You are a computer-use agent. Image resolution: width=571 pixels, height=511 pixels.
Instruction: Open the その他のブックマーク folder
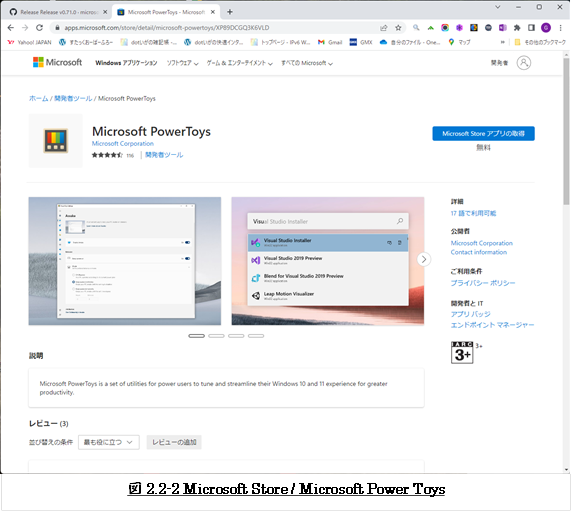coord(540,42)
